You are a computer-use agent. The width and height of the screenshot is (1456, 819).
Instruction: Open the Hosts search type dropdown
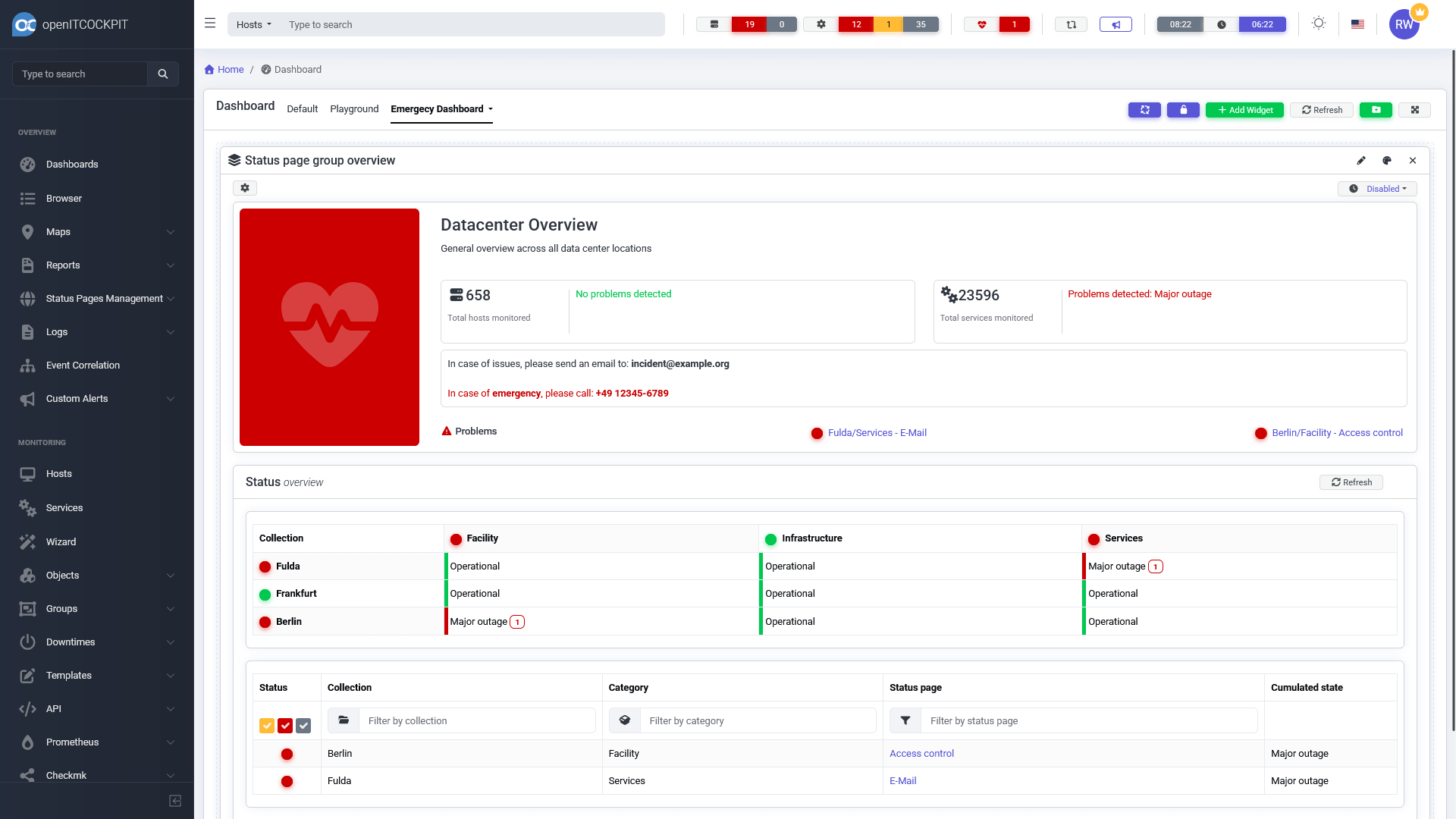(253, 24)
